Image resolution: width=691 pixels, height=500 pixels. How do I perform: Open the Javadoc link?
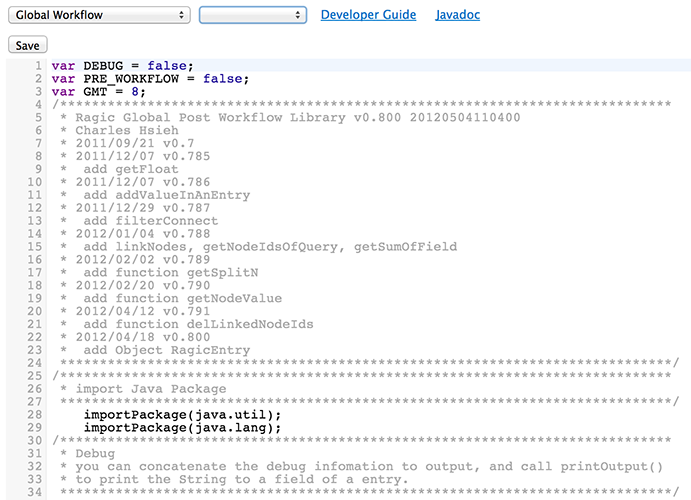pyautogui.click(x=457, y=15)
